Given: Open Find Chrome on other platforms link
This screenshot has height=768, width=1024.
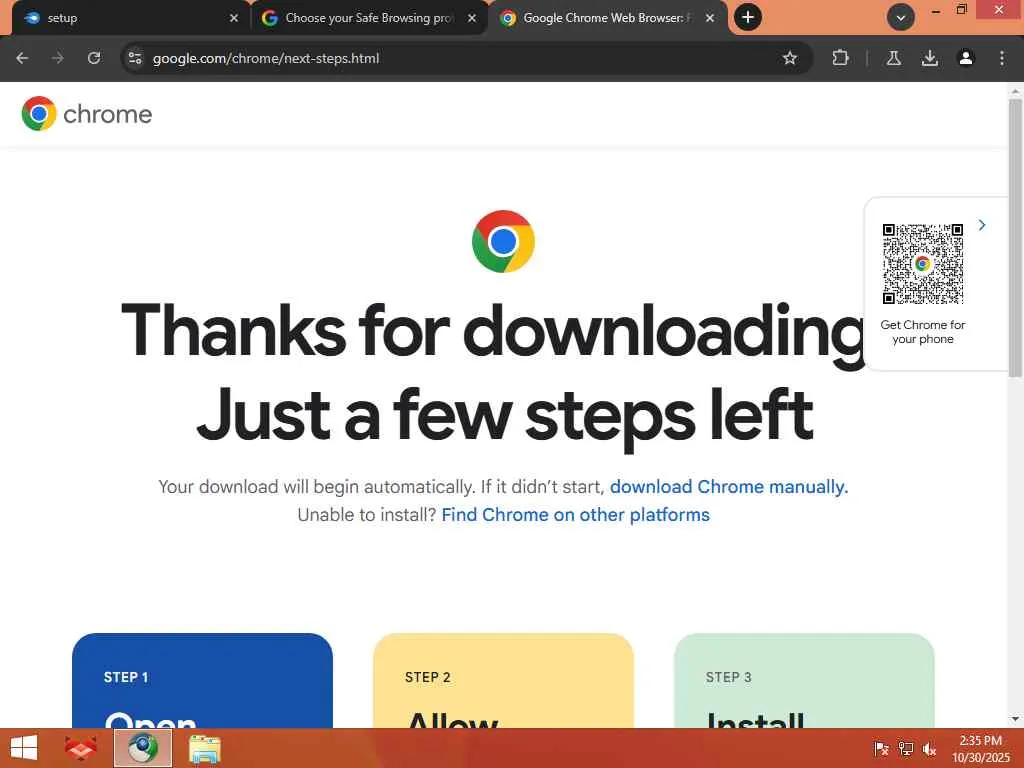Looking at the screenshot, I should tap(575, 515).
